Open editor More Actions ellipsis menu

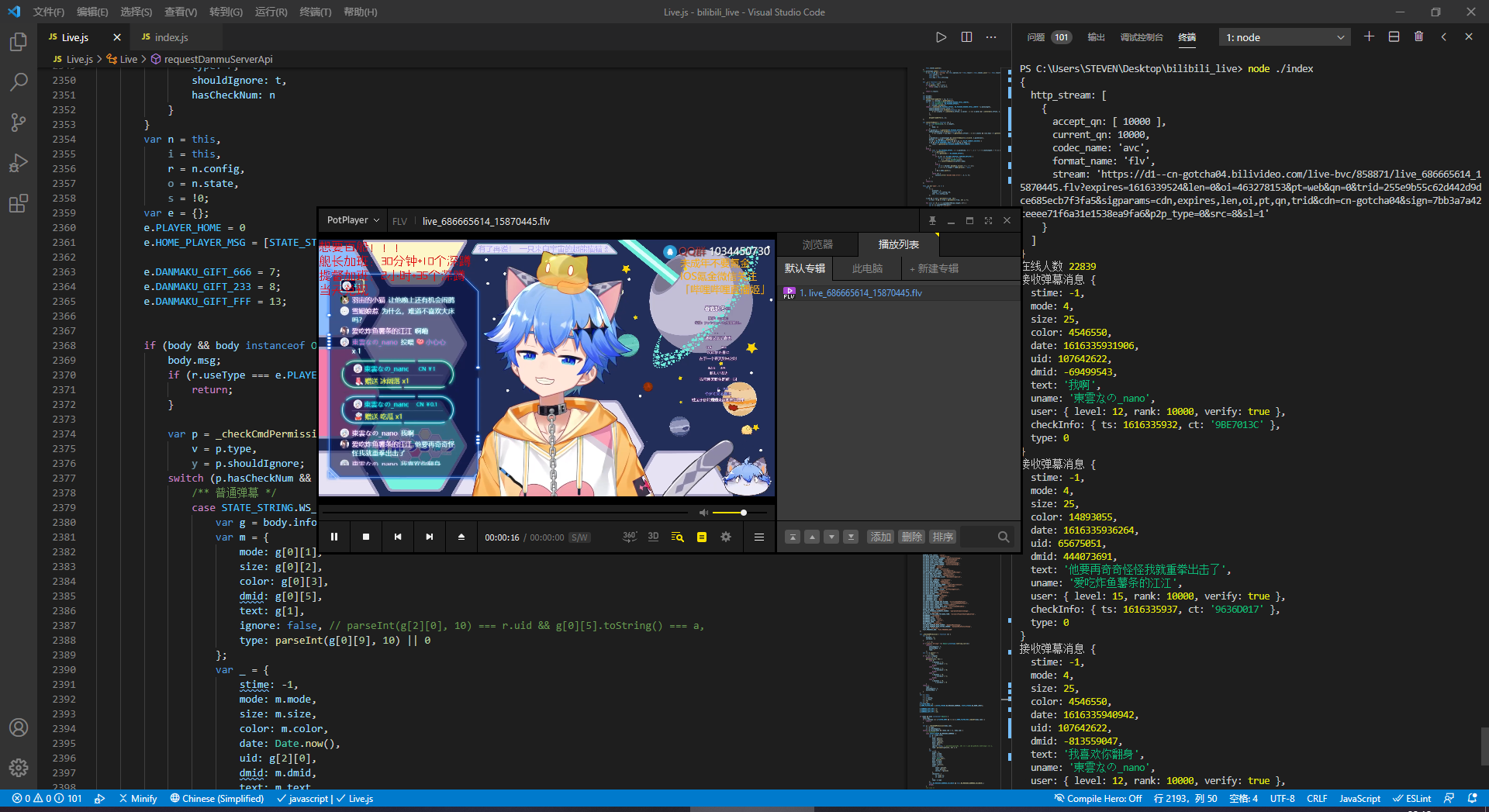(991, 37)
